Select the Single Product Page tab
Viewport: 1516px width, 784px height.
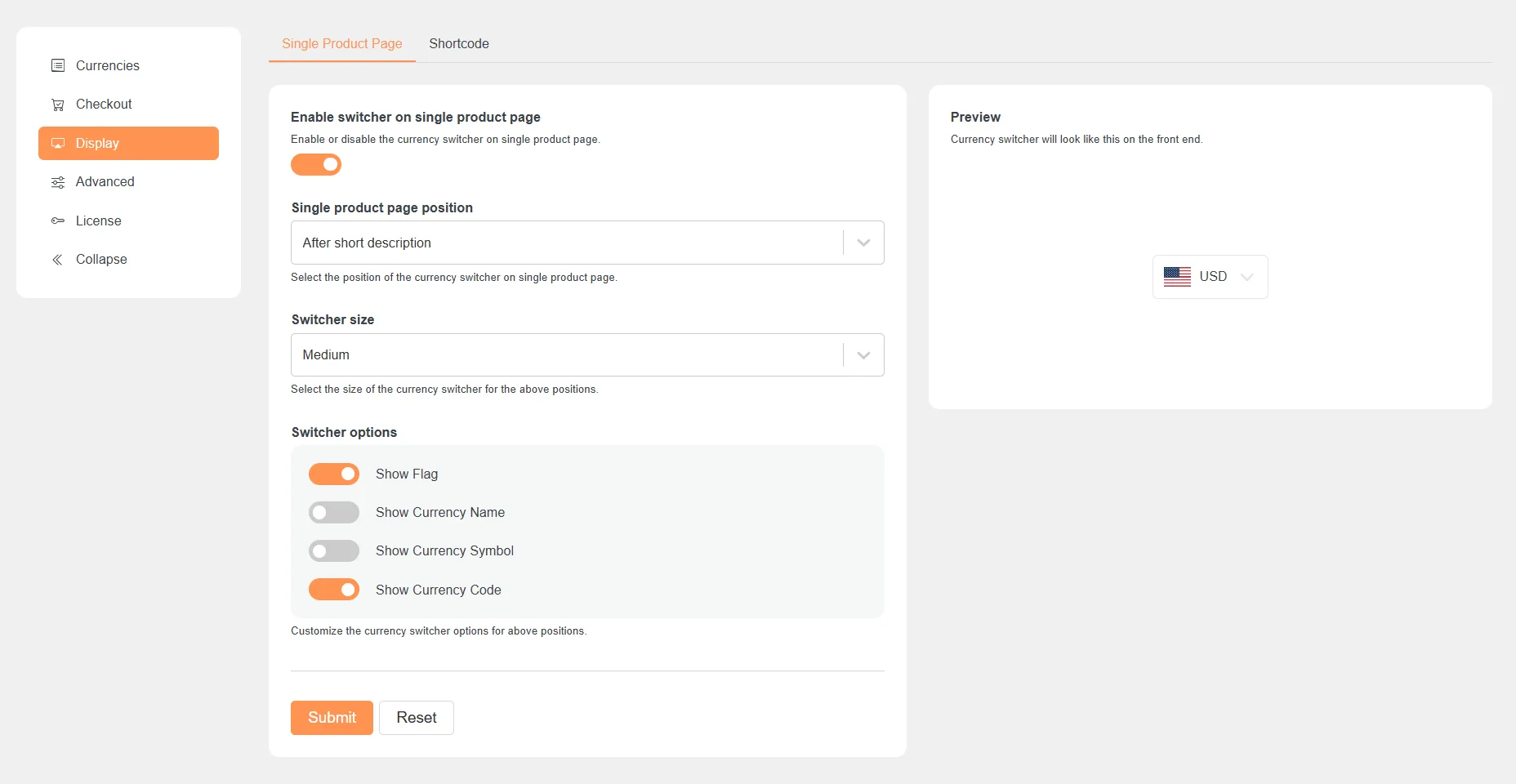[342, 44]
